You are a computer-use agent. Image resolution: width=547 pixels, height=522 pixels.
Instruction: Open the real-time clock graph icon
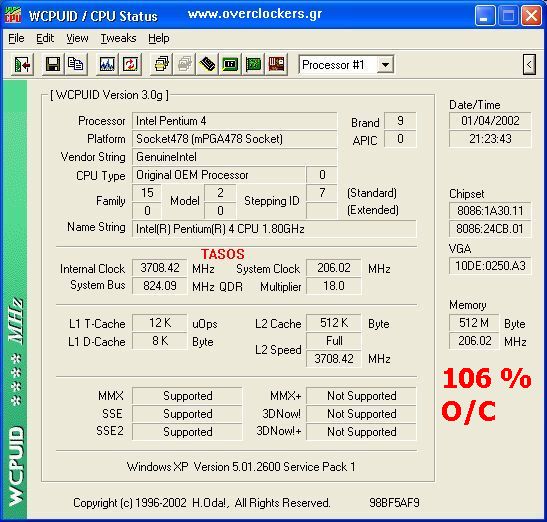tap(107, 65)
